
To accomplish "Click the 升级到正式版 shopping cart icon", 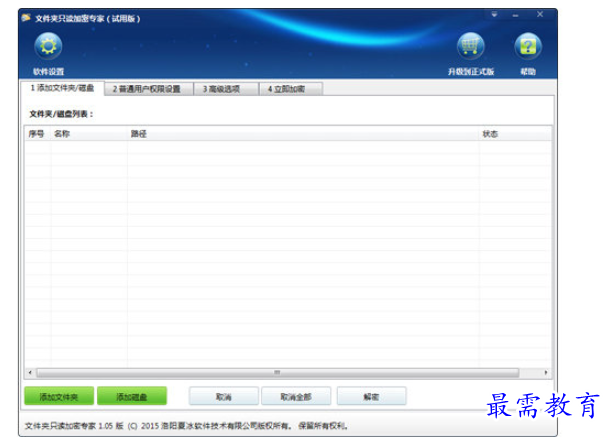I will click(x=470, y=46).
